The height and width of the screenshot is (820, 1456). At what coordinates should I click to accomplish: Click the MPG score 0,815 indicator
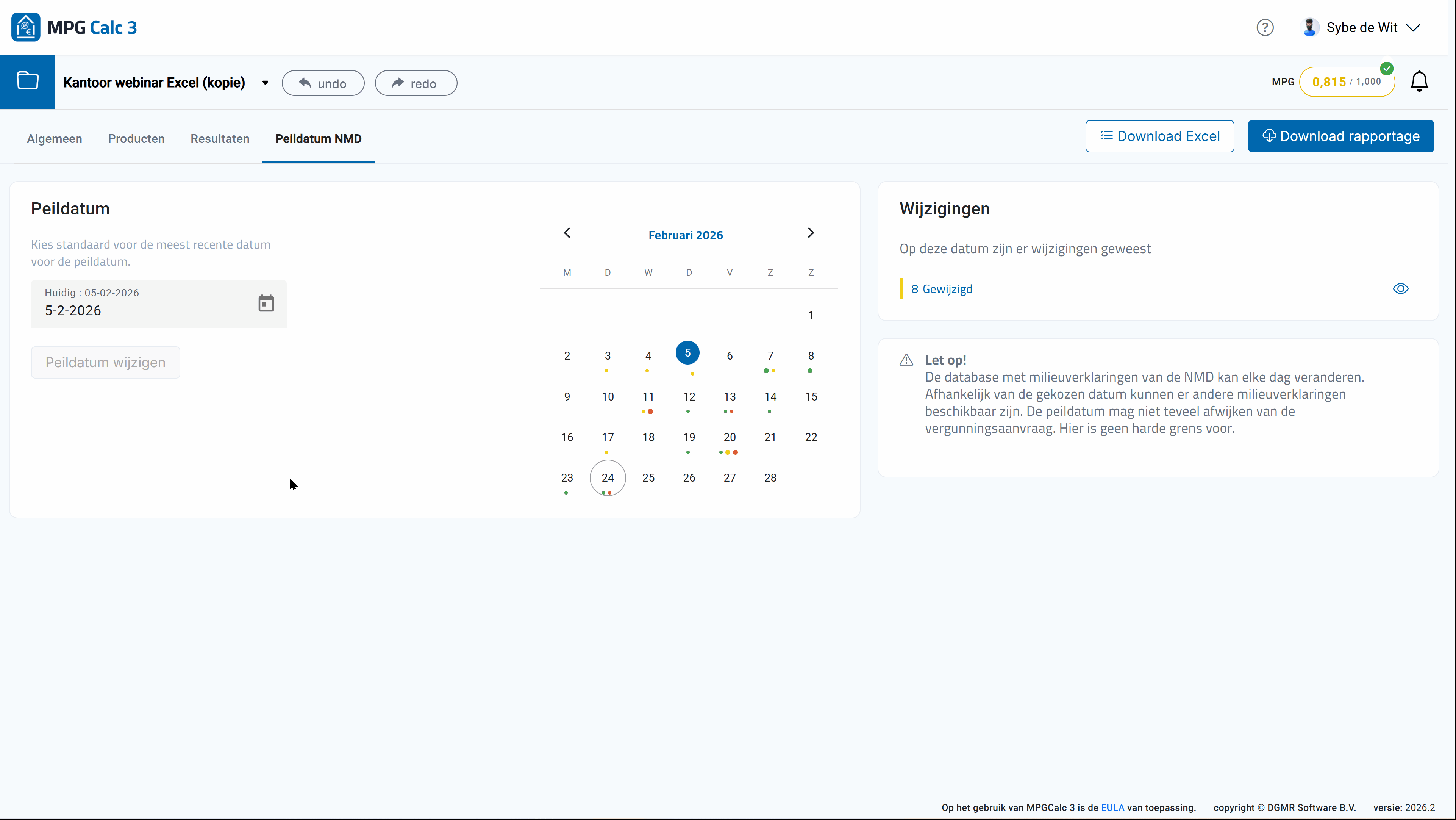1347,82
